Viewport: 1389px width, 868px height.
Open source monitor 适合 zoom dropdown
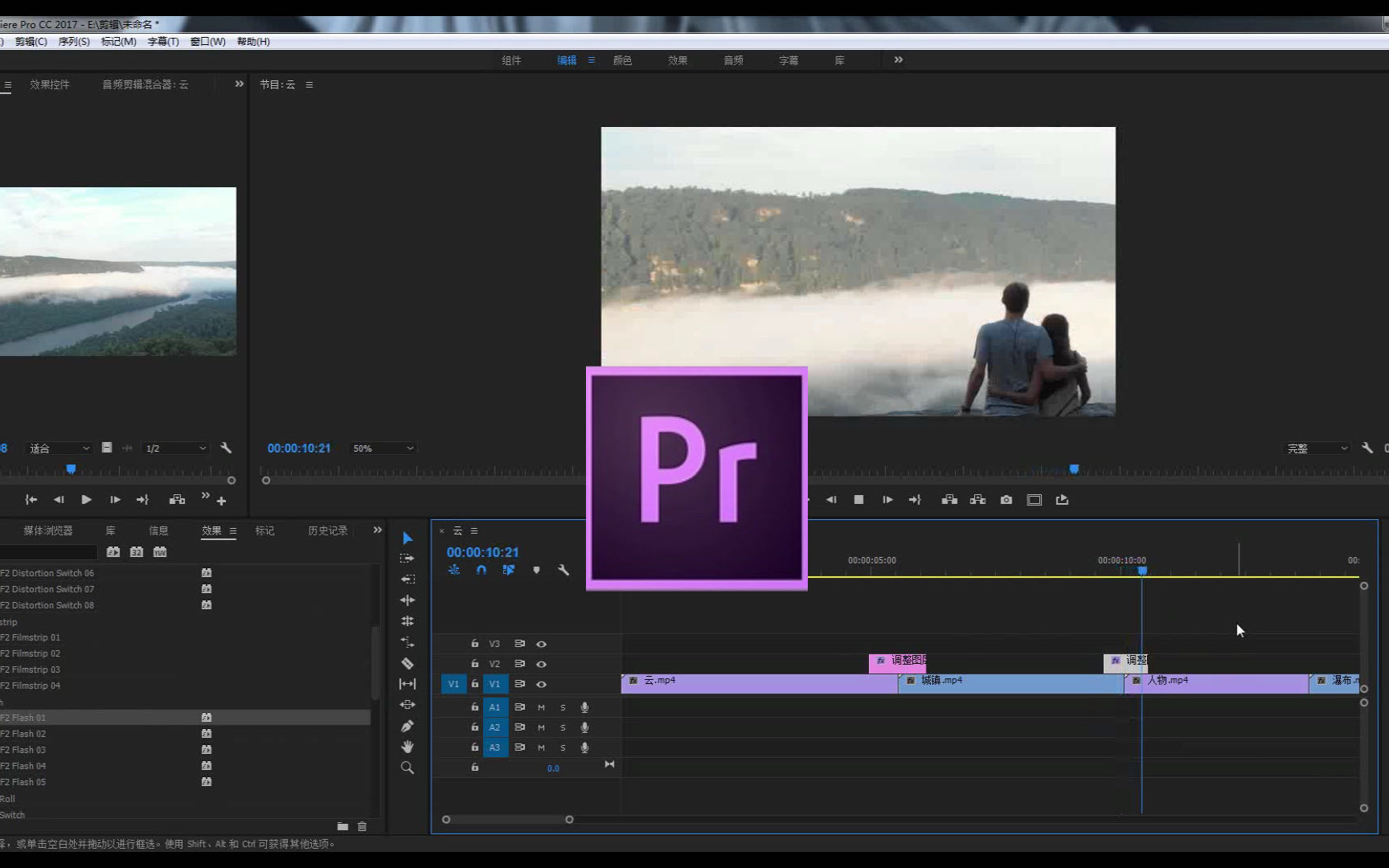59,448
